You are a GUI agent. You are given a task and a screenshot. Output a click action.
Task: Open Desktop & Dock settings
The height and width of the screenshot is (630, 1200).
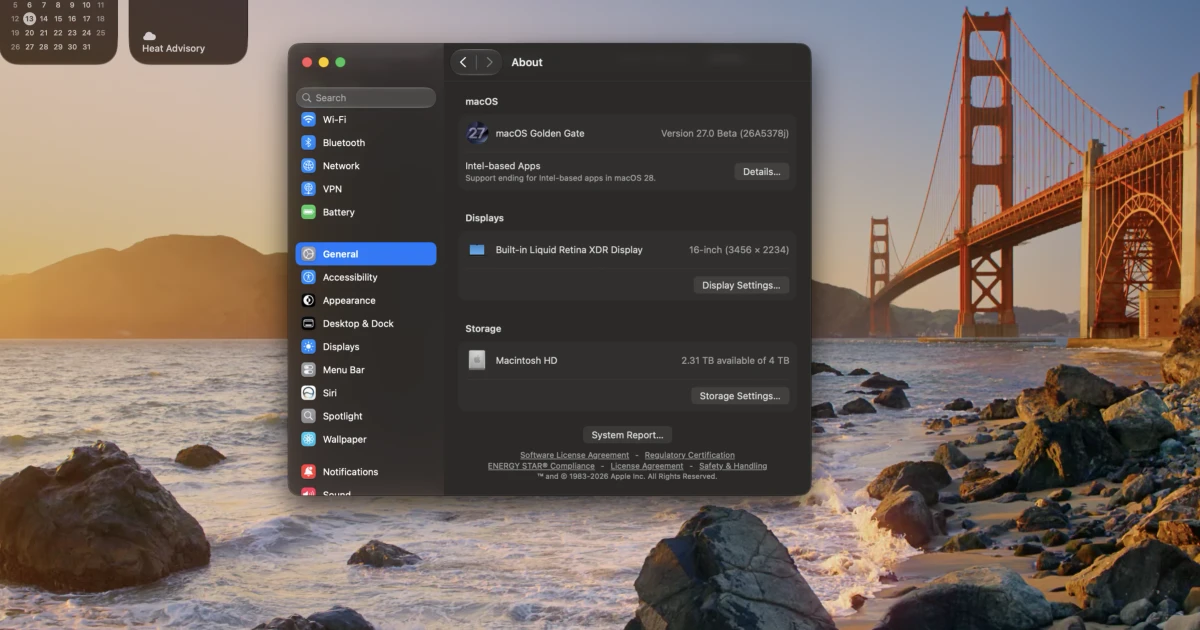point(366,323)
